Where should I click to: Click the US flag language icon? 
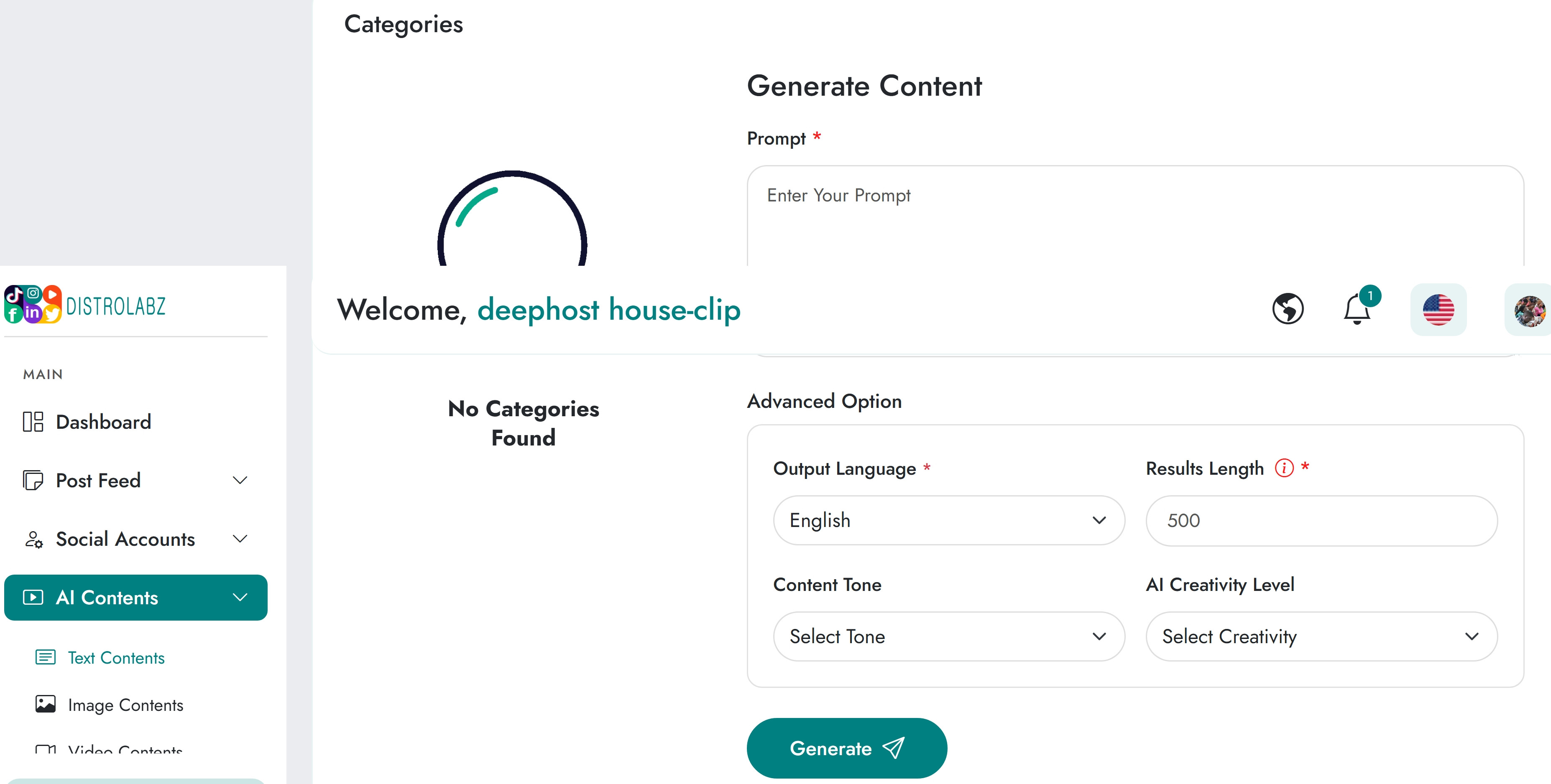[1438, 310]
